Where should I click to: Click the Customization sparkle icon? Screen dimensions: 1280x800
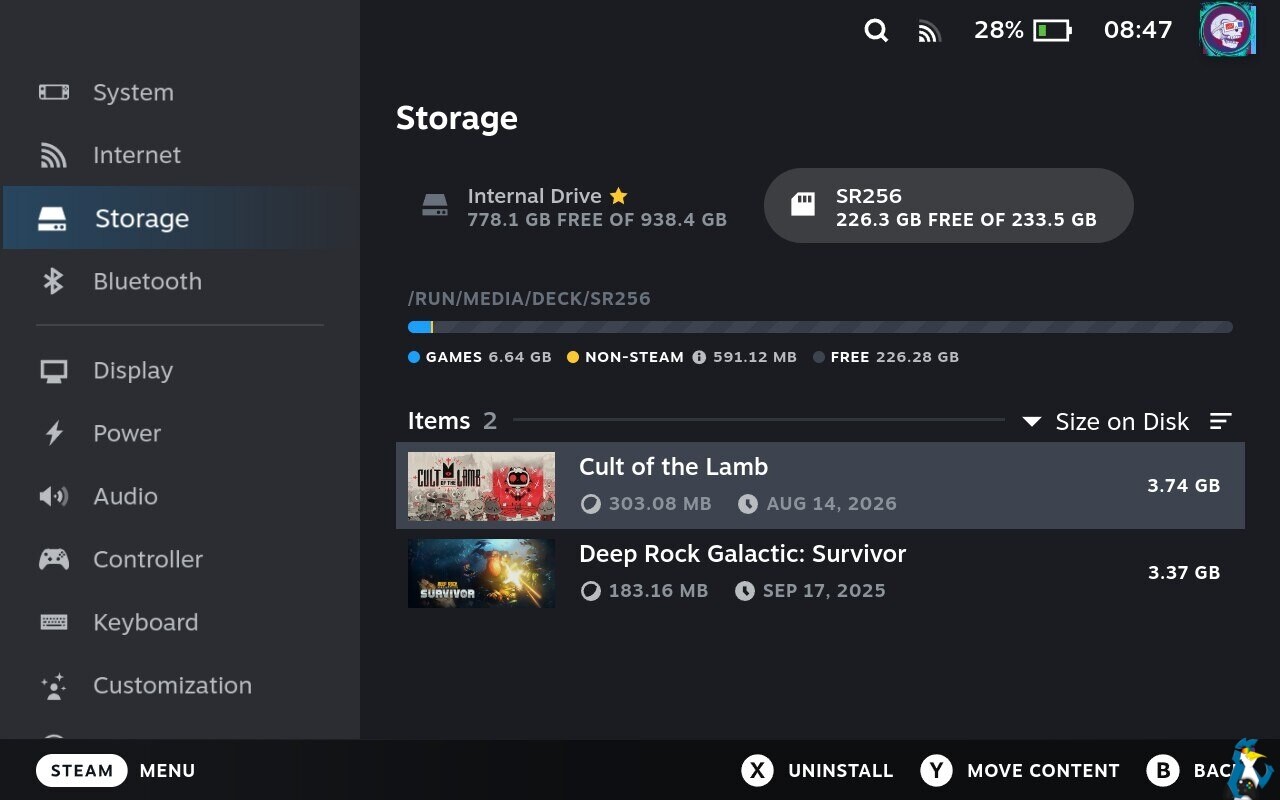coord(53,686)
